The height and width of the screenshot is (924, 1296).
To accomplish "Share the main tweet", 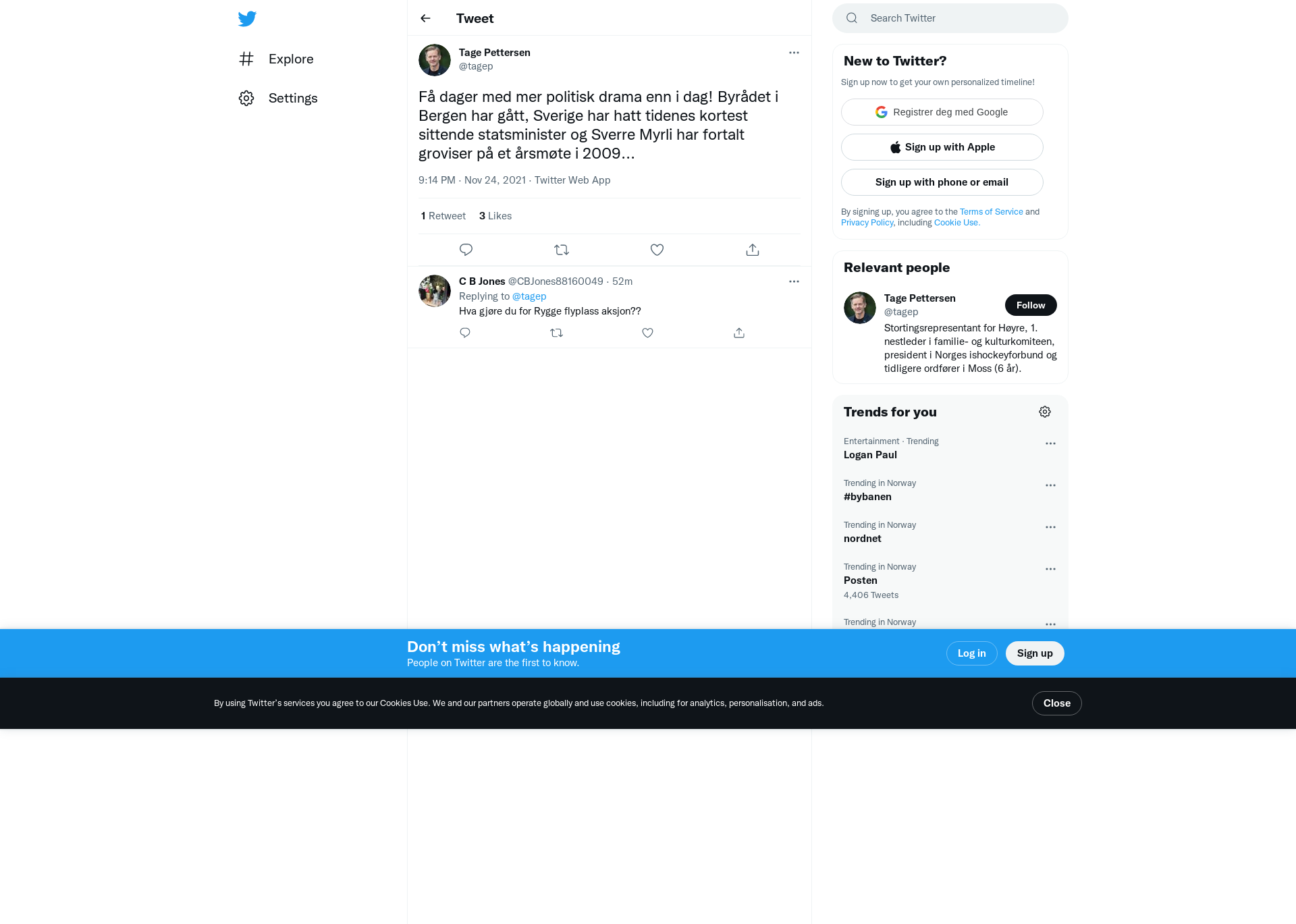I will click(753, 250).
